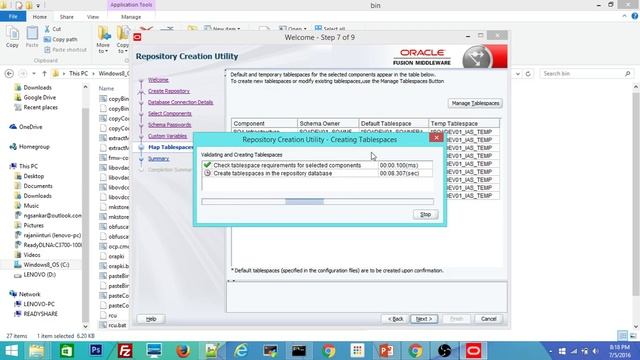Viewport: 640px width, 360px height.
Task: Open the Windows Start button
Action: coord(11,351)
